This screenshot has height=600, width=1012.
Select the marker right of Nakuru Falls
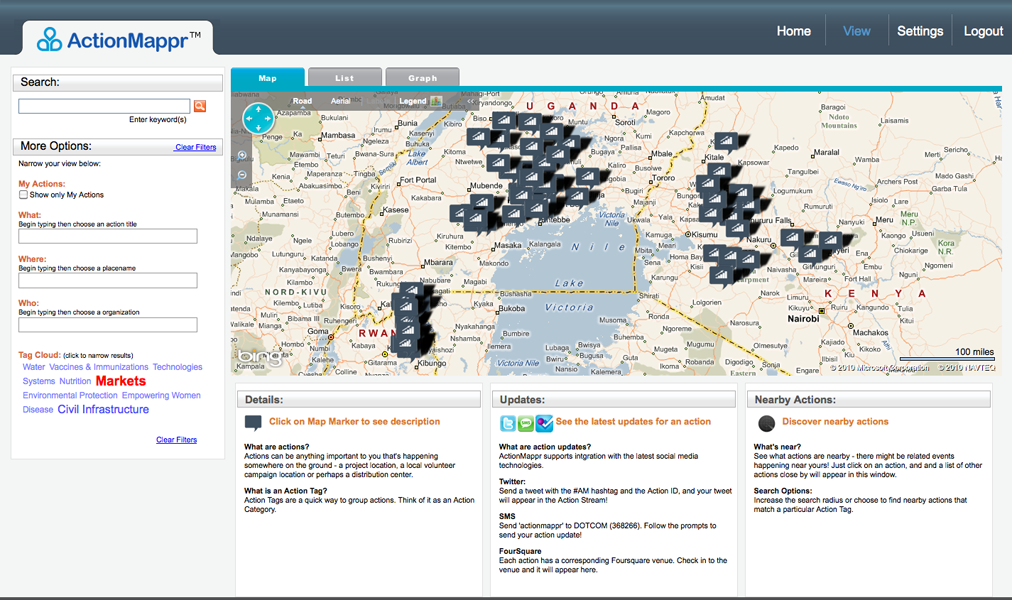coord(793,239)
